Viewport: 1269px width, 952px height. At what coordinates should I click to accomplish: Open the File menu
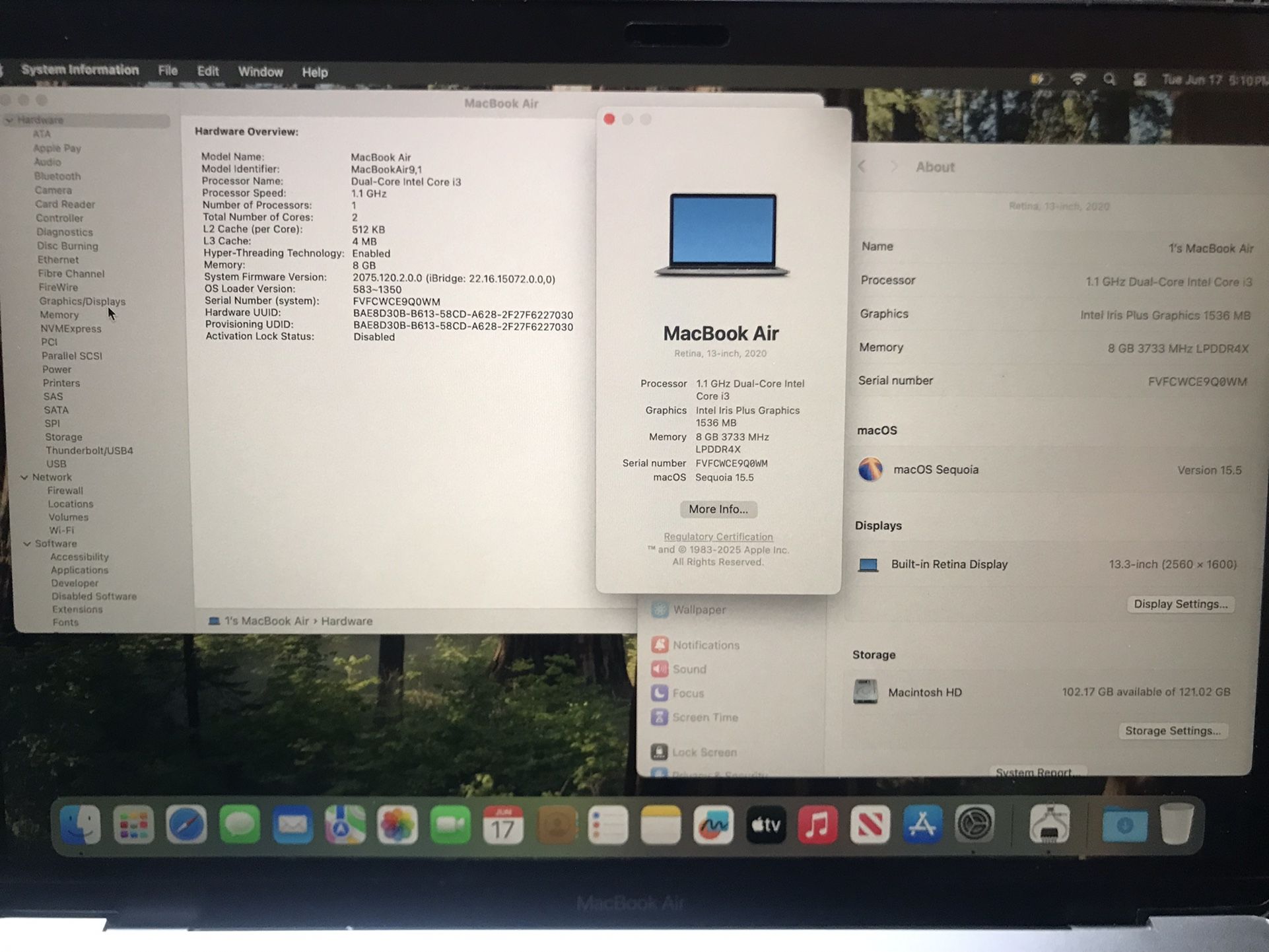click(168, 71)
